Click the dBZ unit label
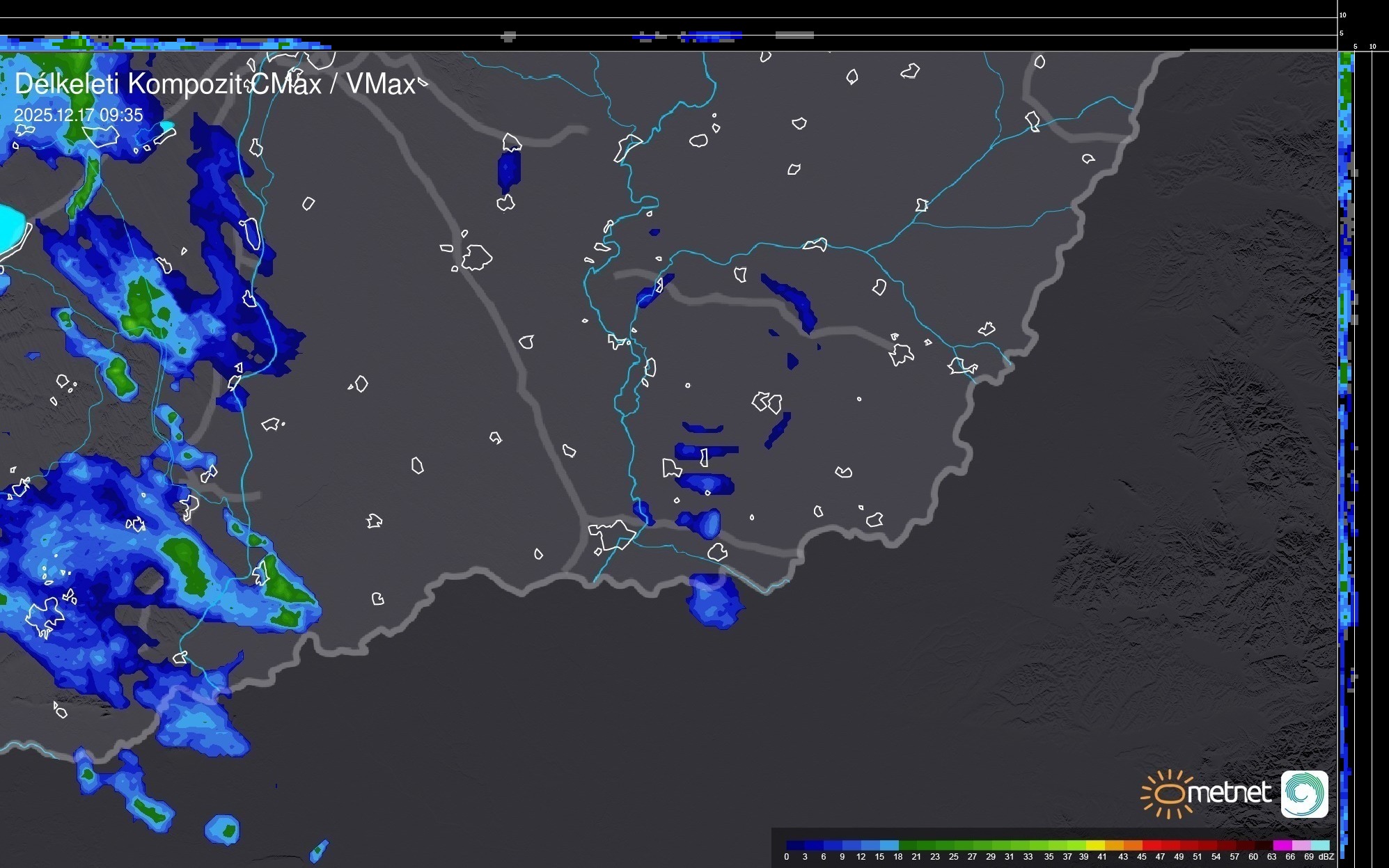The height and width of the screenshot is (868, 1389). [1326, 857]
